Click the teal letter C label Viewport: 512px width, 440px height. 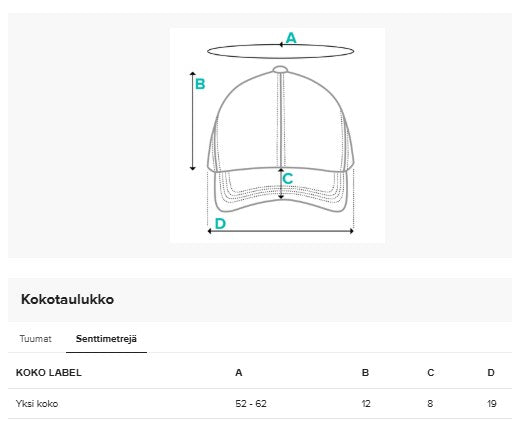(x=288, y=179)
